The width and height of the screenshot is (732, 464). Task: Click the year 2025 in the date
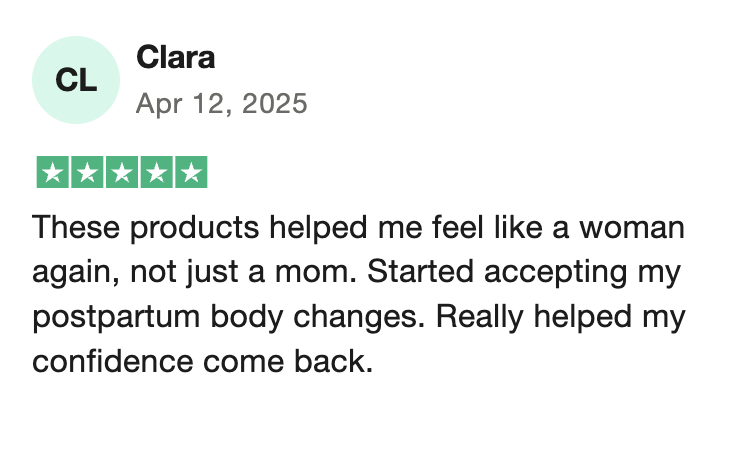click(274, 103)
